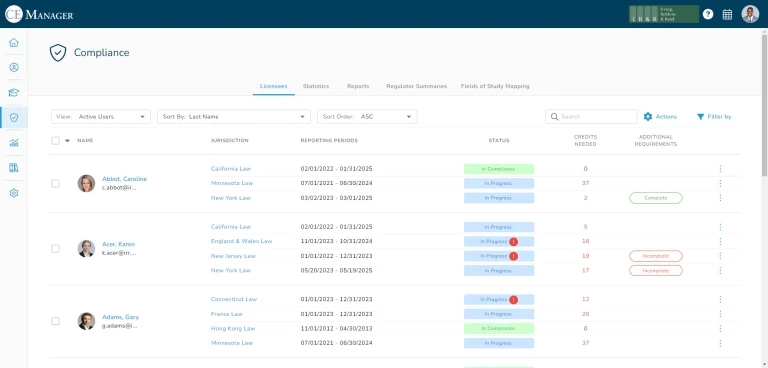This screenshot has height=368, width=768.
Task: Open Connecticut Law jurisdiction link
Action: [x=234, y=299]
